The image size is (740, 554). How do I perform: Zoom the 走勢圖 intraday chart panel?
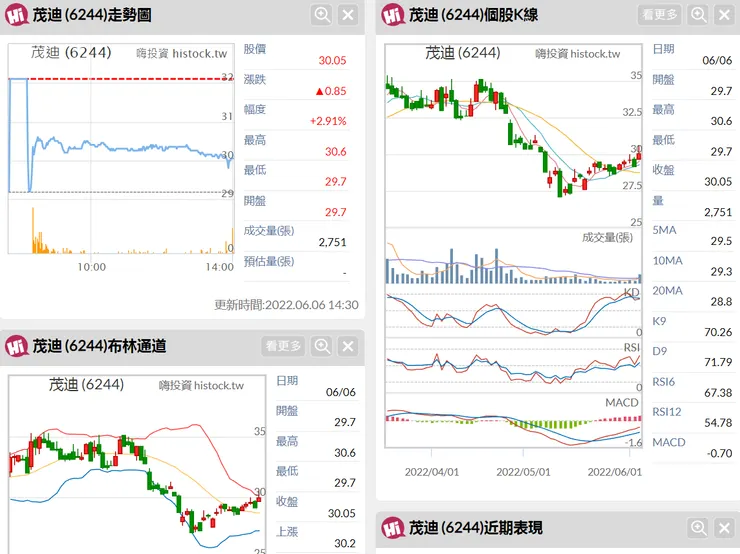pos(322,14)
